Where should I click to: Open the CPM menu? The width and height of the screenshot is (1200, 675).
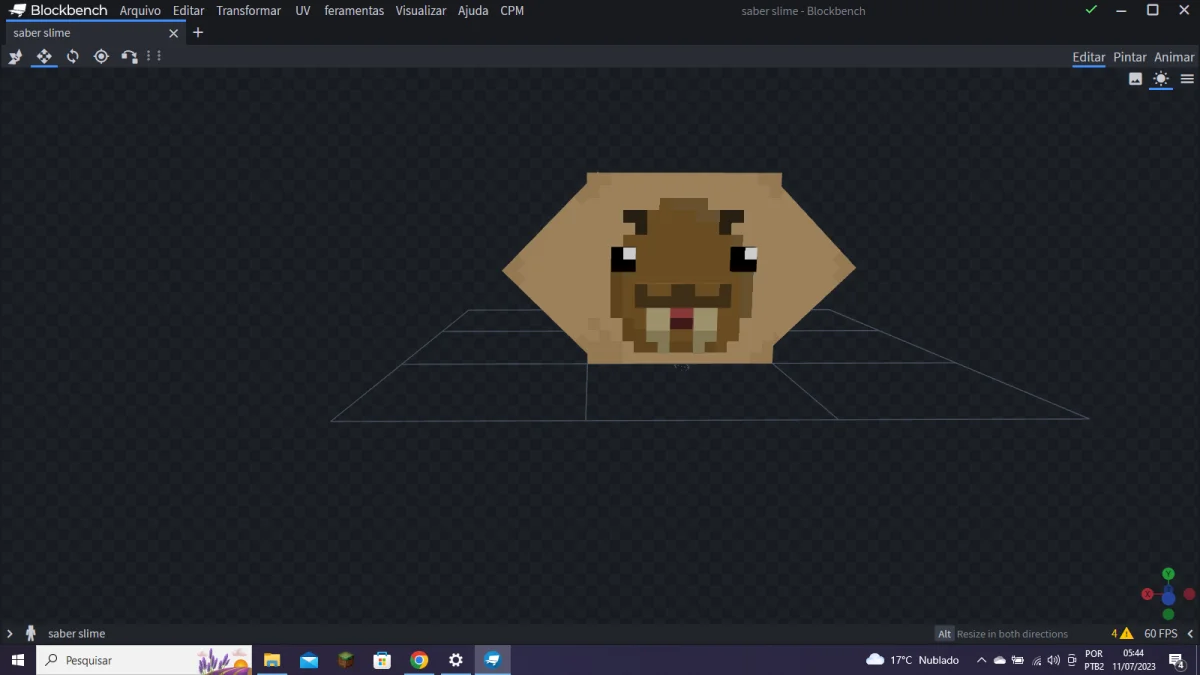512,11
